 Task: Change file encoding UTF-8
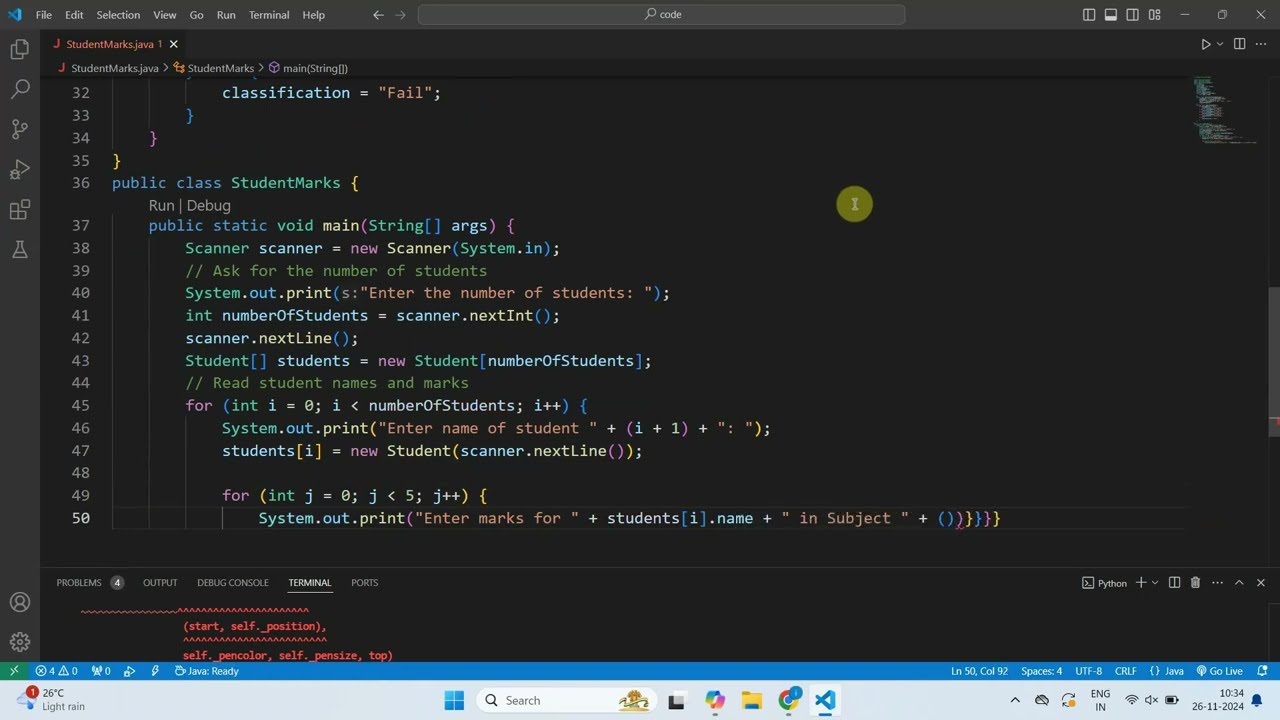(x=1088, y=671)
